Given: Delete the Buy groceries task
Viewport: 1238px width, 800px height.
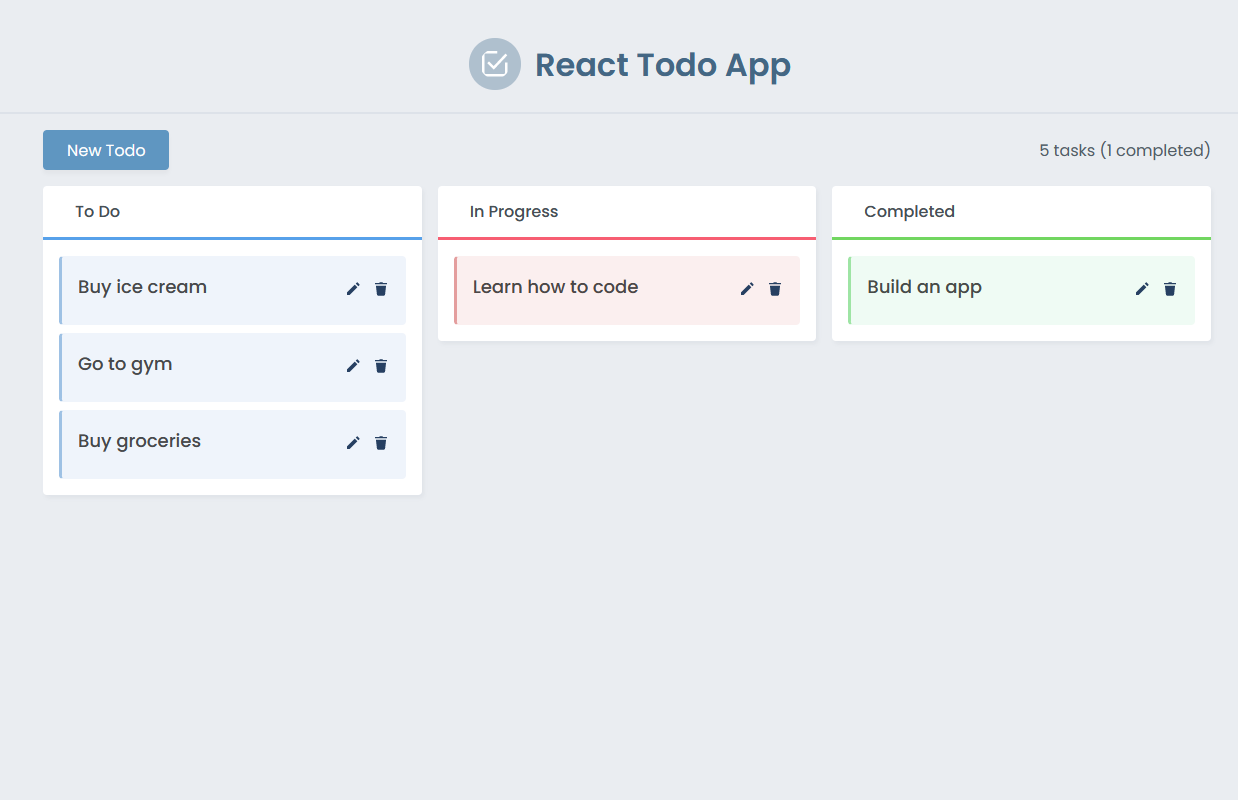Looking at the screenshot, I should pos(381,443).
